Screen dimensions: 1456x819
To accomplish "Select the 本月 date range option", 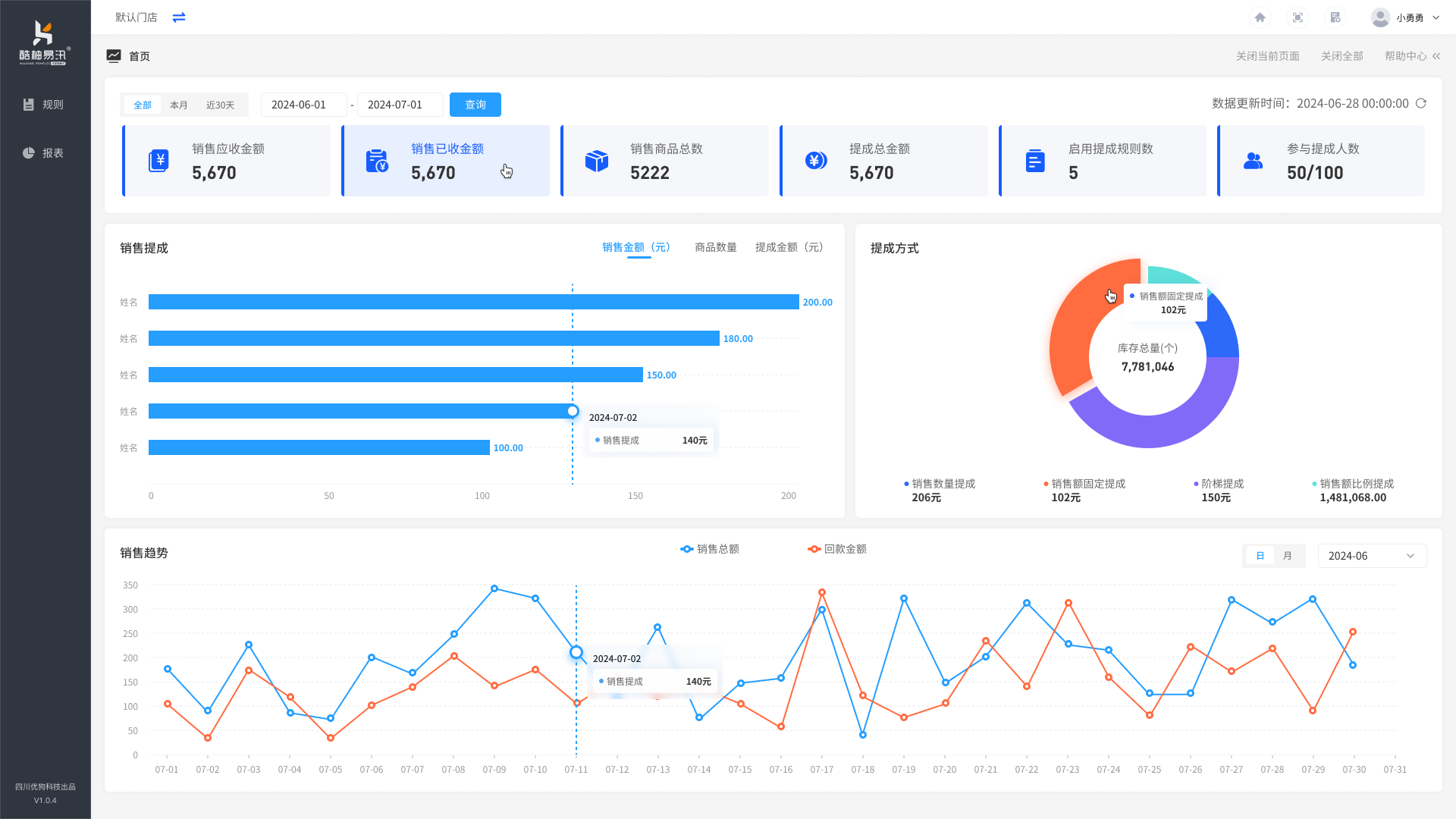I will [x=179, y=105].
